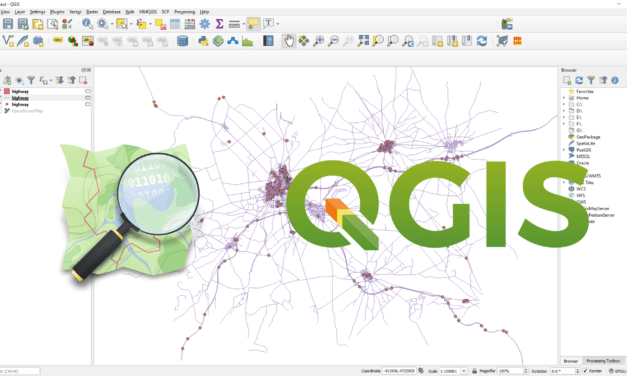Open the New Print Layout tool
The image size is (627, 376).
[x=38, y=24]
